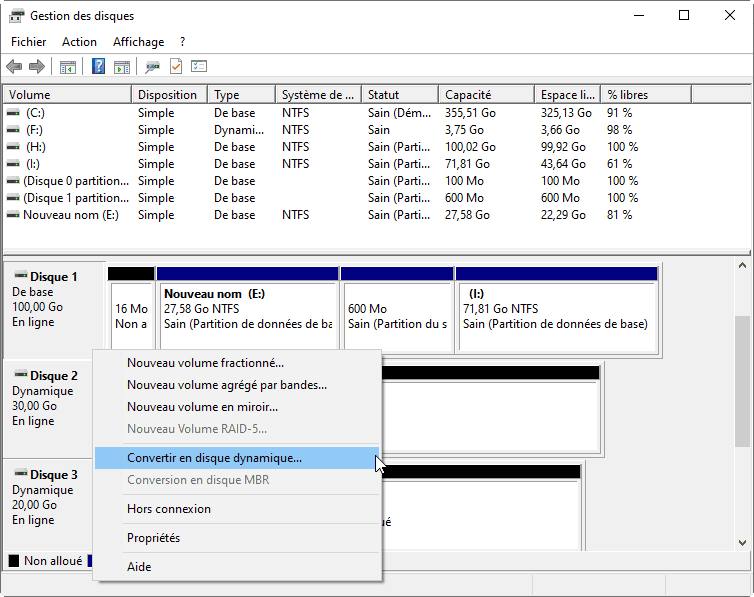Click the checklist settings toolbar icon
The image size is (754, 597).
point(199,67)
